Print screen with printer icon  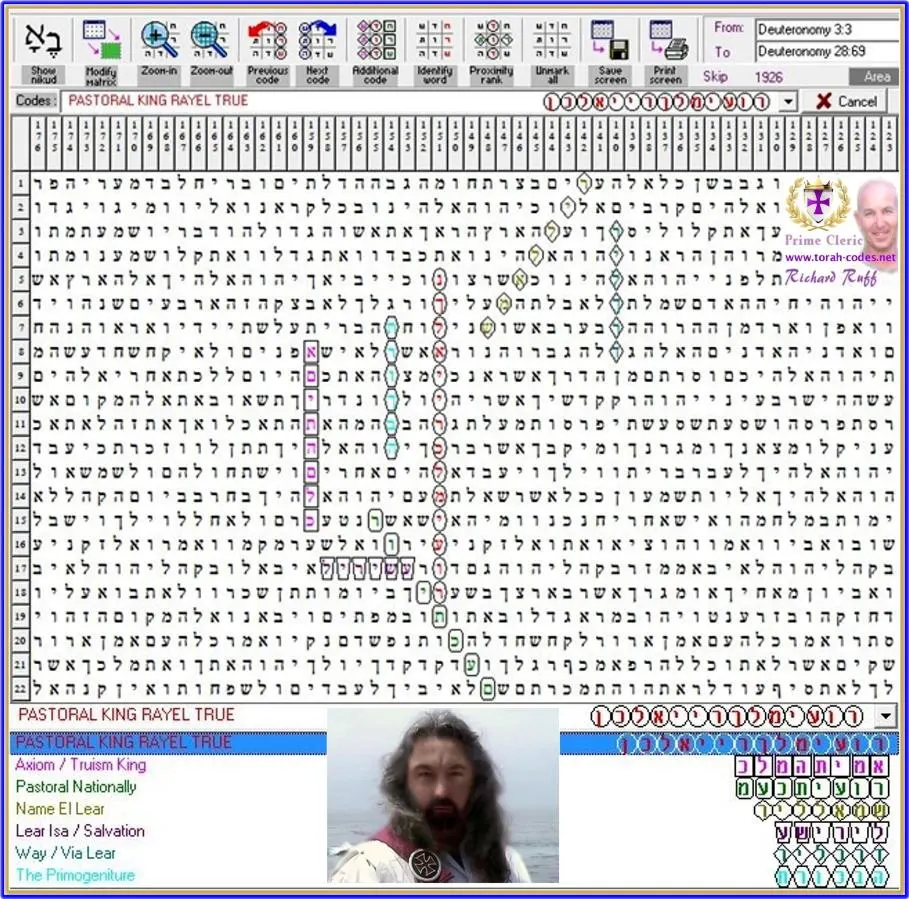(x=666, y=51)
